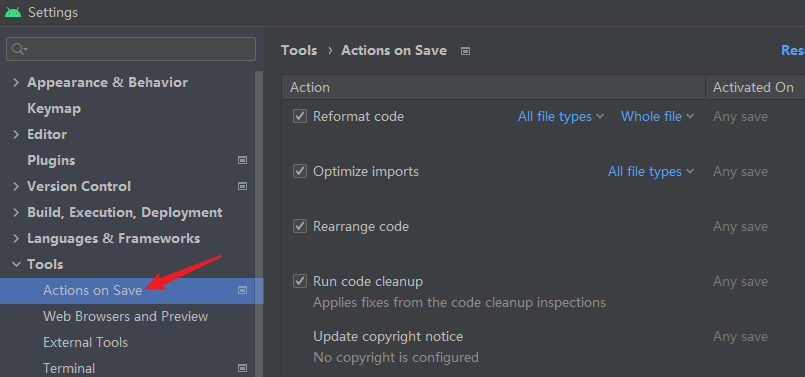This screenshot has width=805, height=377.
Task: Toggle the Optimize imports checkbox
Action: 300,171
